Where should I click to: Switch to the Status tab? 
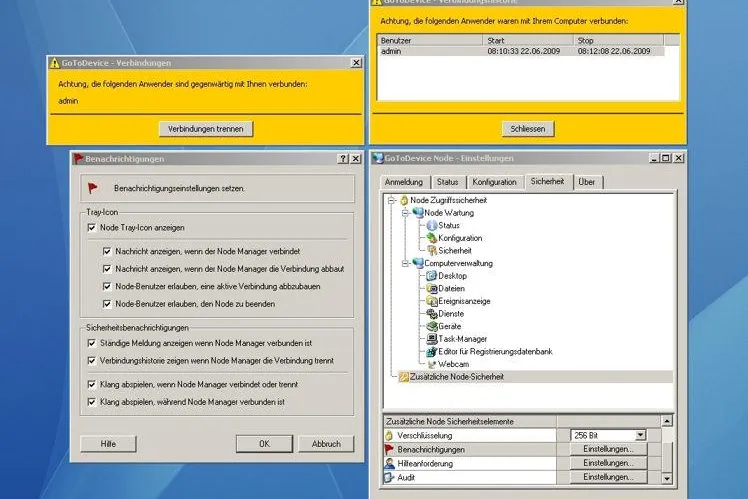click(447, 182)
